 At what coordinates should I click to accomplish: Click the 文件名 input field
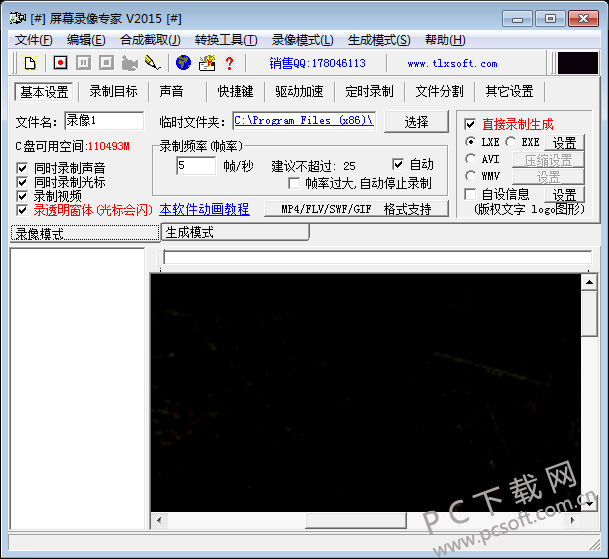(104, 121)
